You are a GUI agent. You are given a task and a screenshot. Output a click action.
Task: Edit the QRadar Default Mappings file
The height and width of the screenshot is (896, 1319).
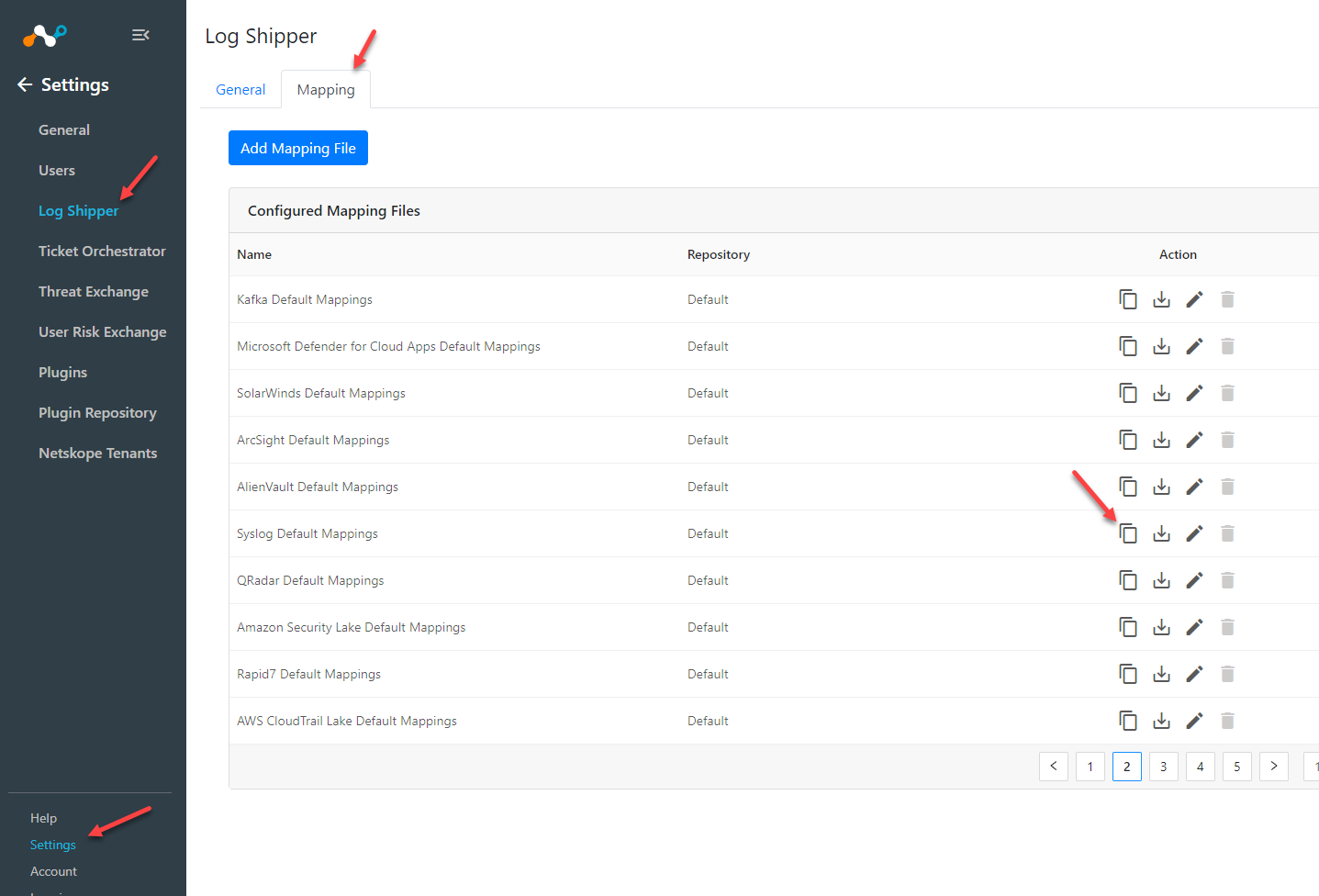click(1194, 580)
